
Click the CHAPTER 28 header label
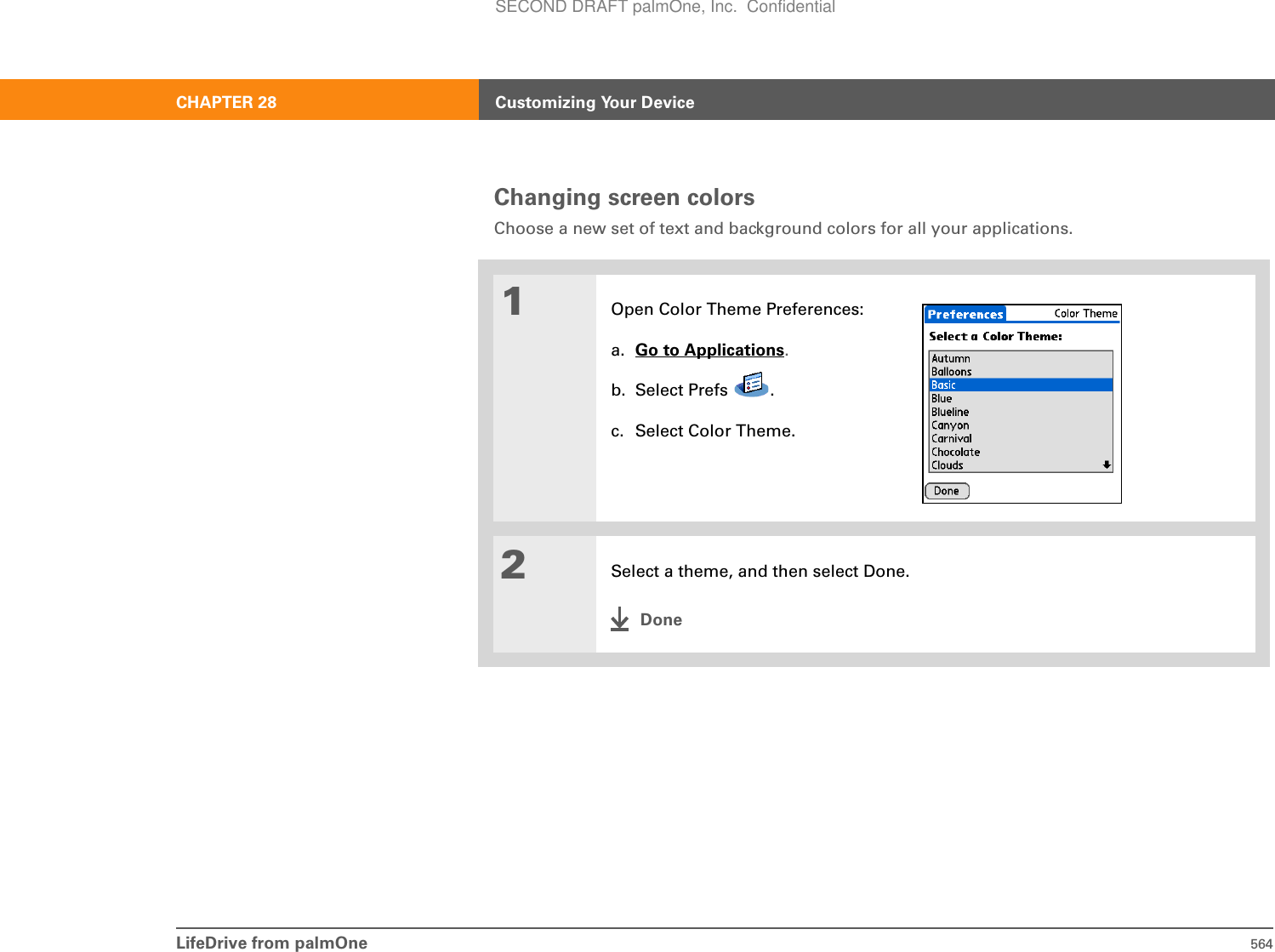[226, 102]
